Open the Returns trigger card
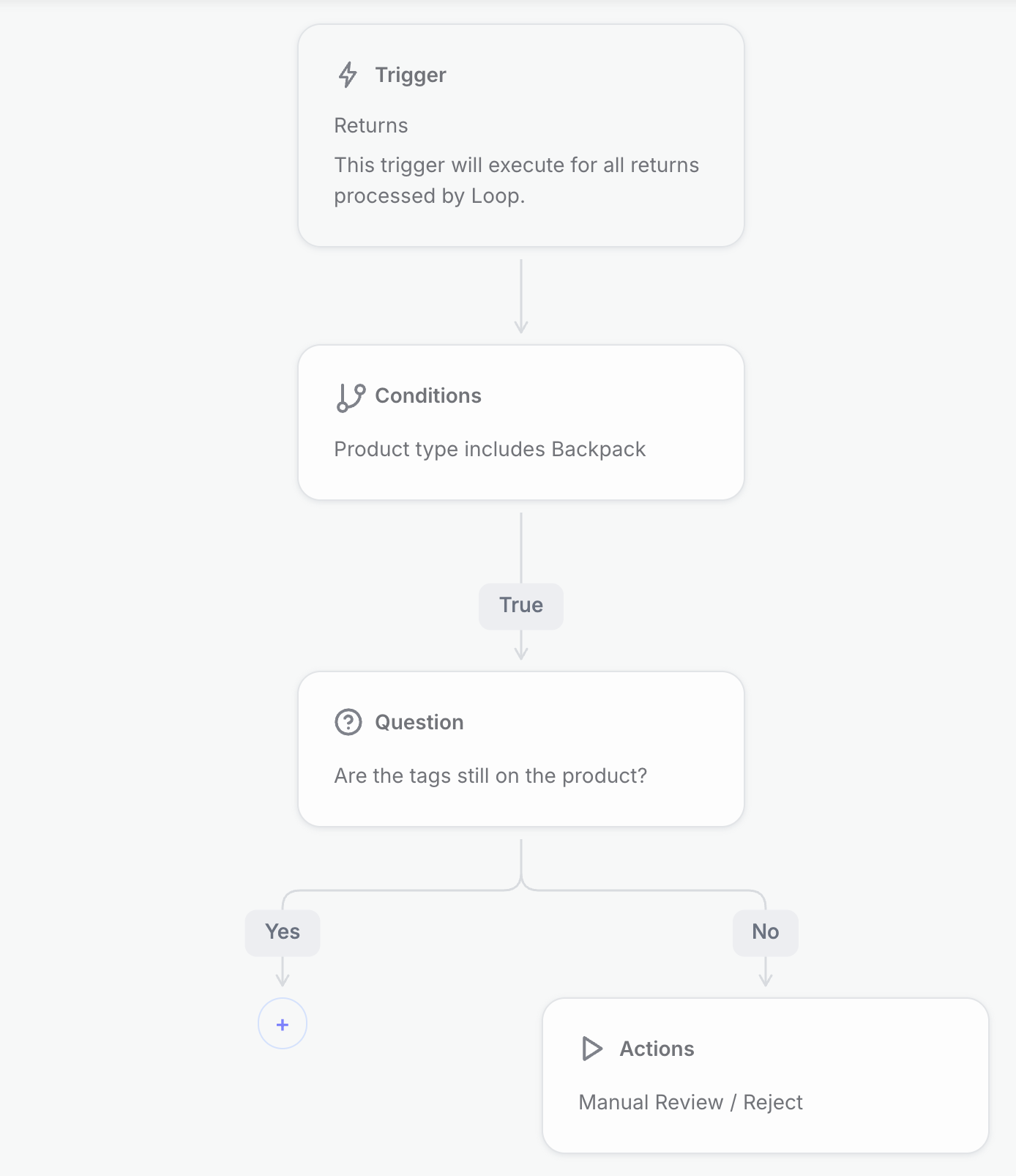 click(x=521, y=135)
